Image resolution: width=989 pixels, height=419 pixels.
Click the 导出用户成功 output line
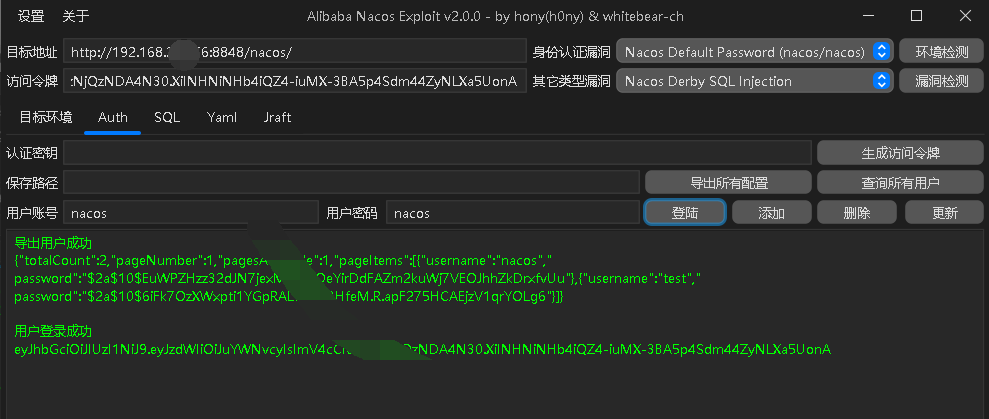click(x=53, y=243)
